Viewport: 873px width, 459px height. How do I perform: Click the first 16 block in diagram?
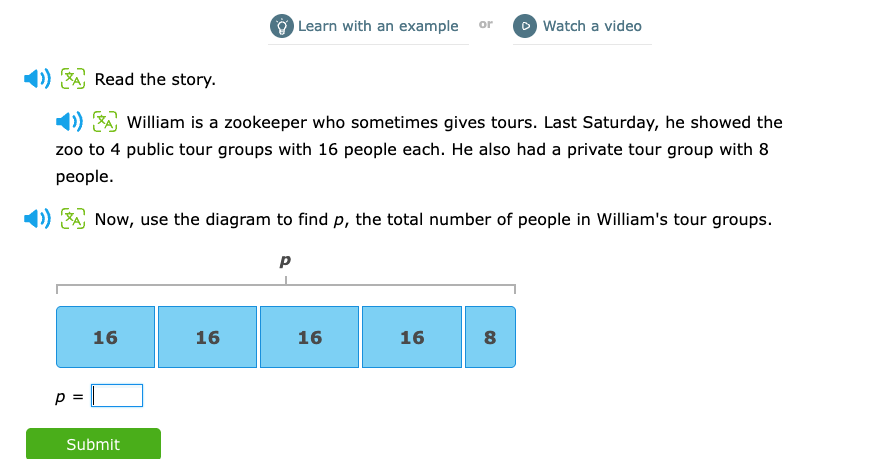[105, 337]
